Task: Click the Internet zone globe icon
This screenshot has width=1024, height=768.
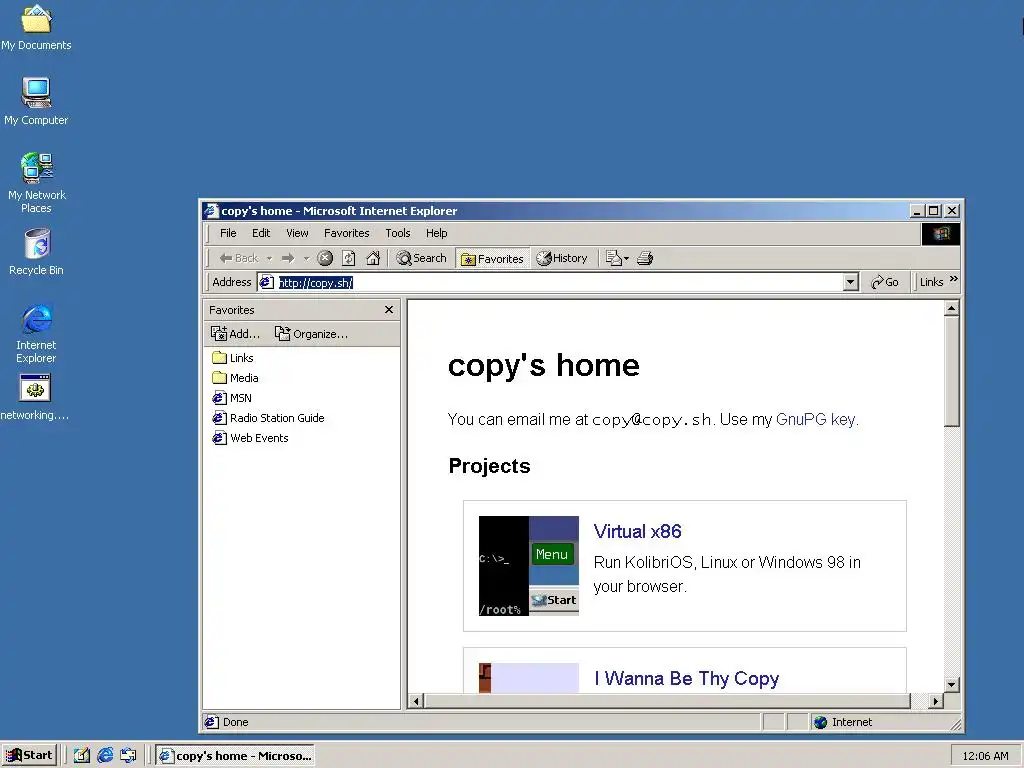Action: (821, 722)
